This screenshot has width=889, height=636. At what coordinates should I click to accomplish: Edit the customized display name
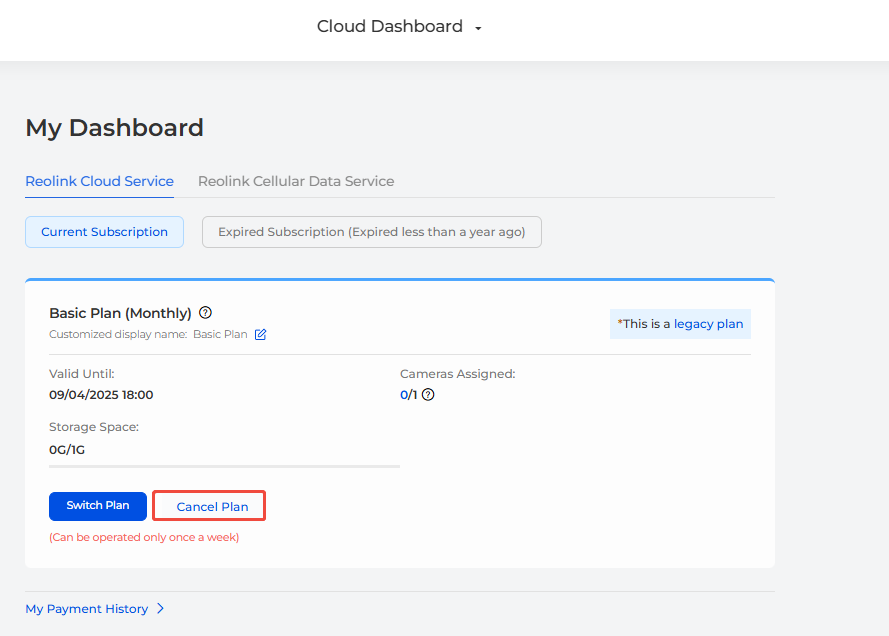pyautogui.click(x=260, y=334)
